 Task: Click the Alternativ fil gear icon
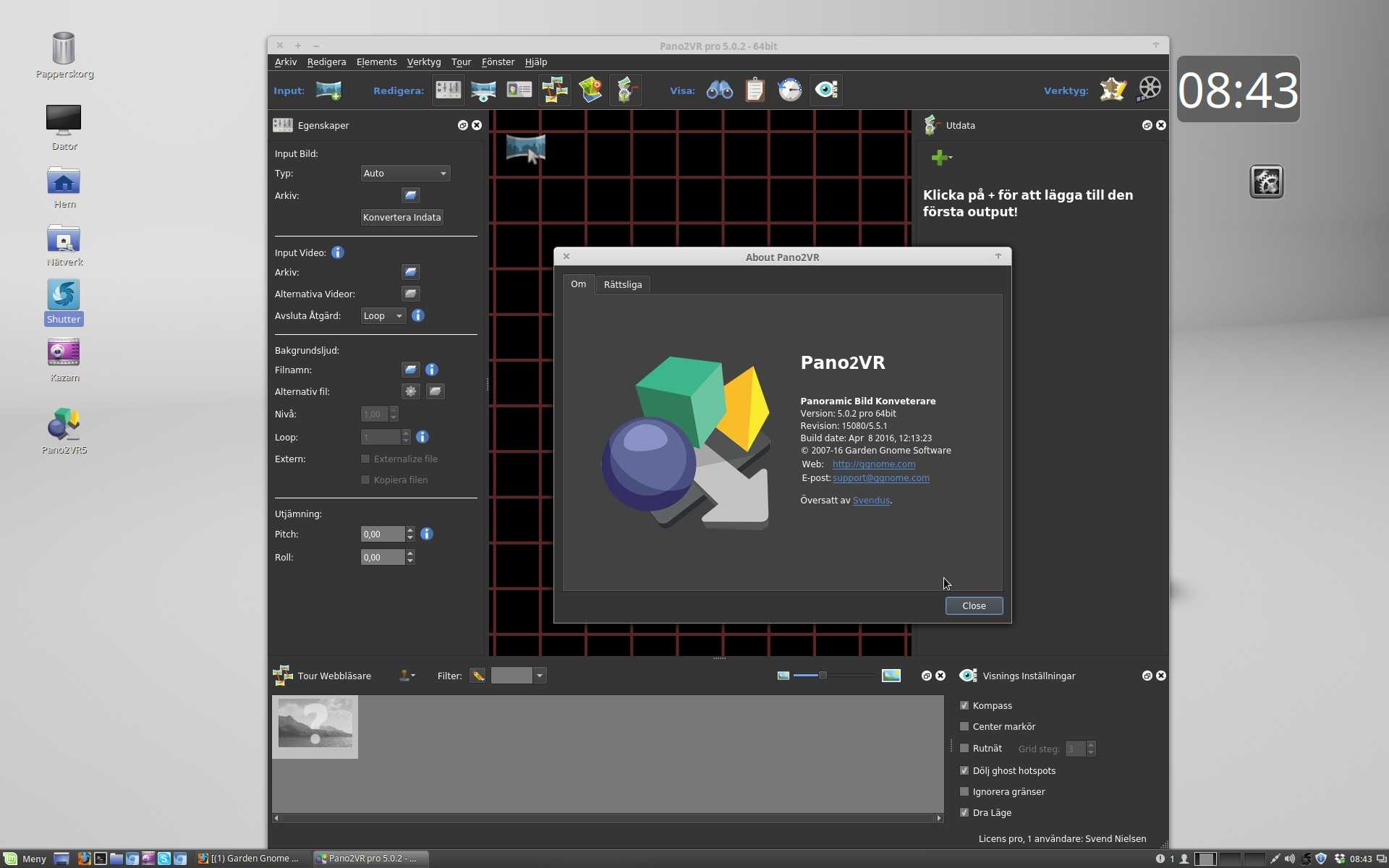410,391
